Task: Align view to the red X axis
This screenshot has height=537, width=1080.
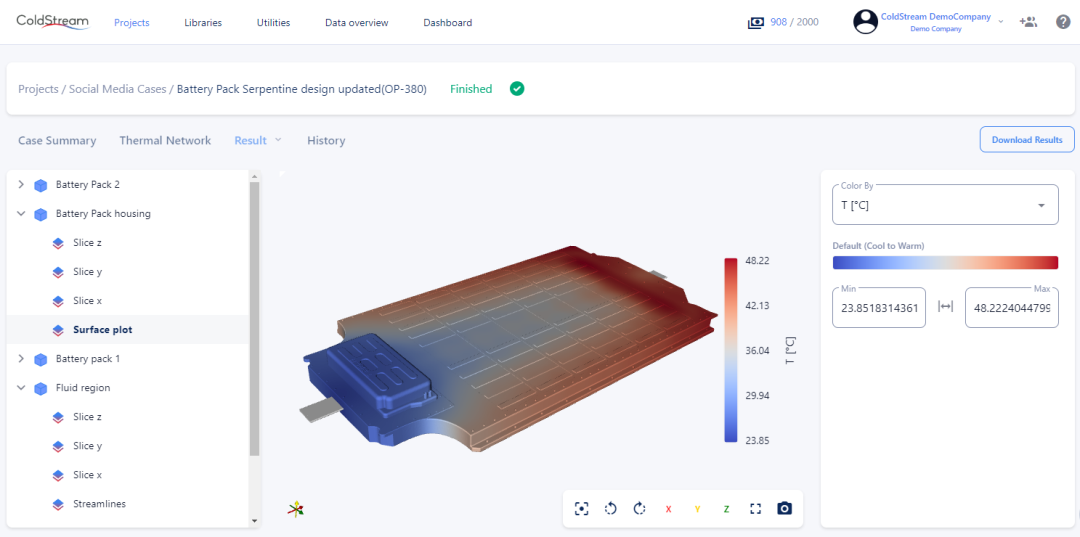Action: click(668, 509)
